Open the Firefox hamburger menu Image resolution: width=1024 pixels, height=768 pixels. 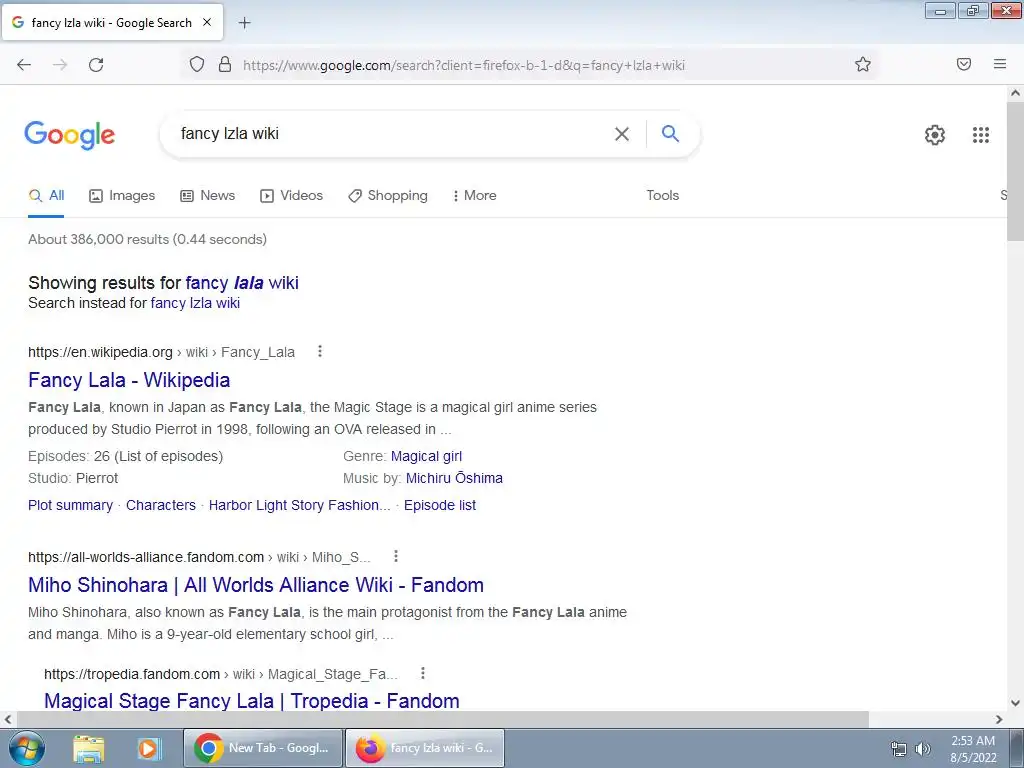click(1000, 64)
